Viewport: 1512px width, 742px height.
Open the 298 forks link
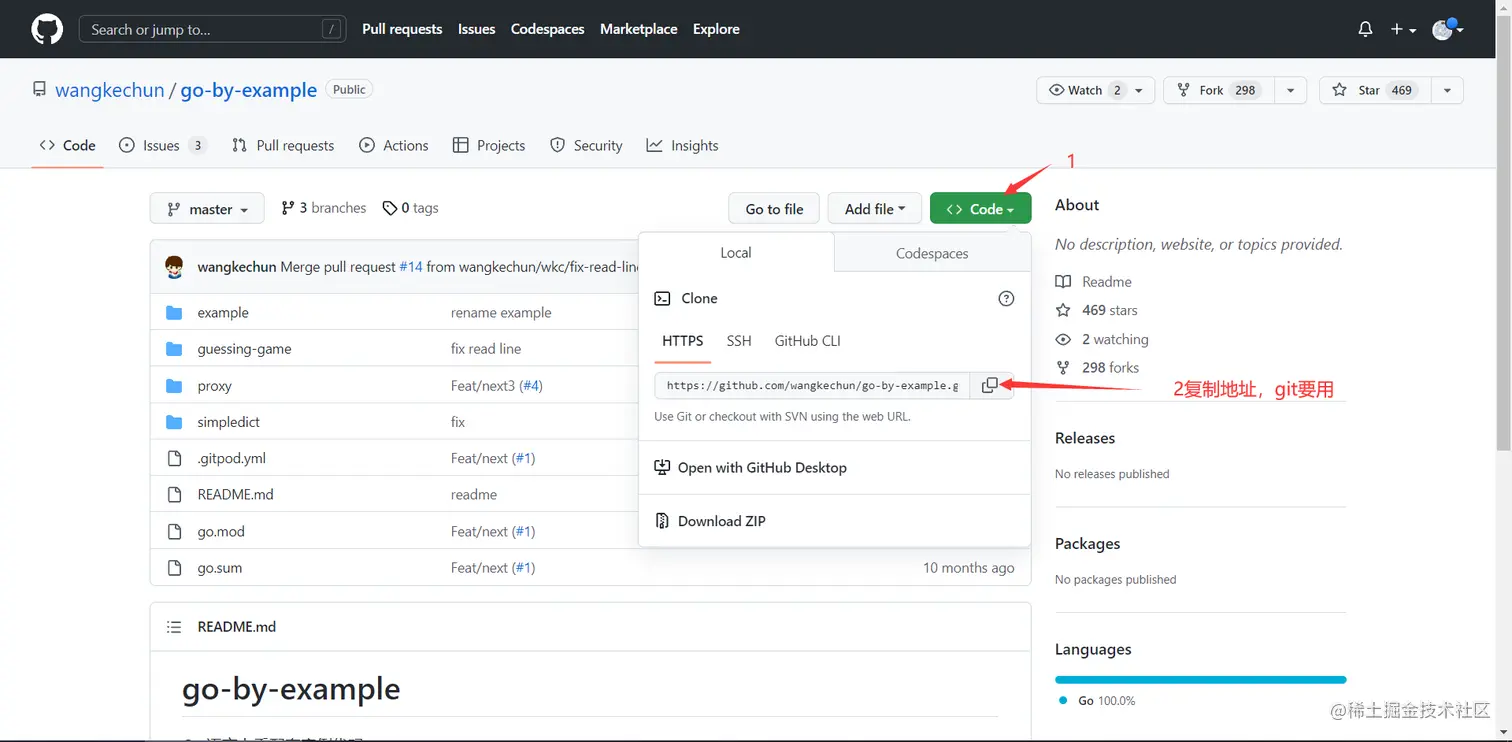click(x=1098, y=367)
